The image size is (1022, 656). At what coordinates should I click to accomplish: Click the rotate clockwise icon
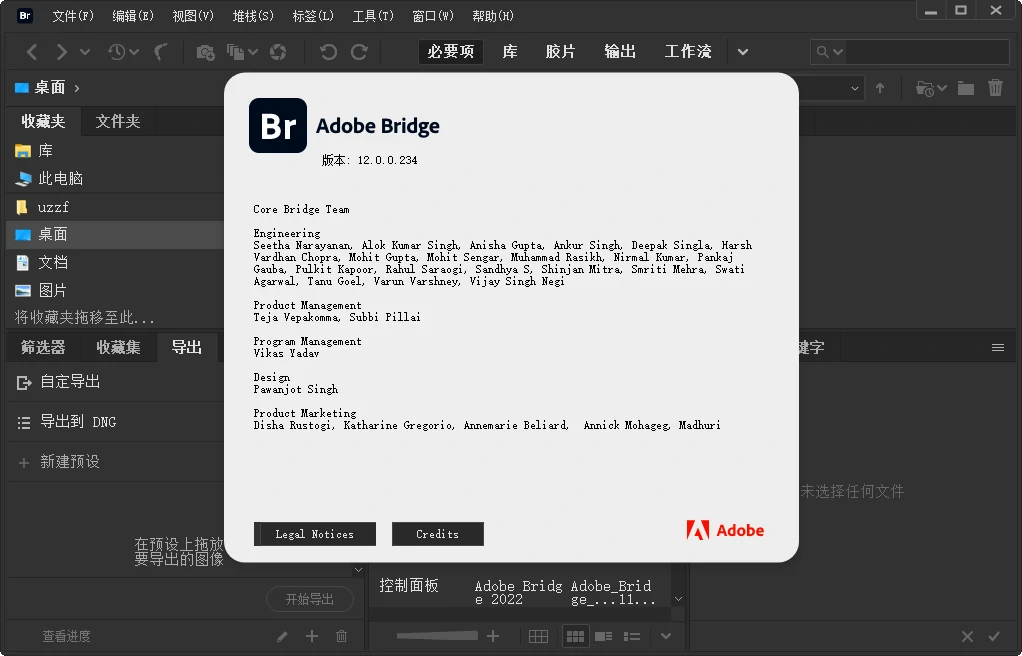(359, 52)
